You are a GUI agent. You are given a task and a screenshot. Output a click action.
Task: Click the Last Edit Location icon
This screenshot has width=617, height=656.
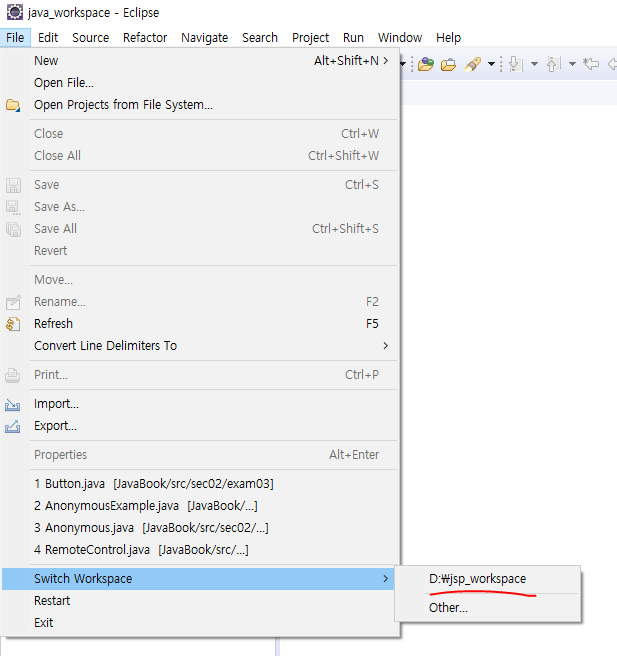pos(591,64)
